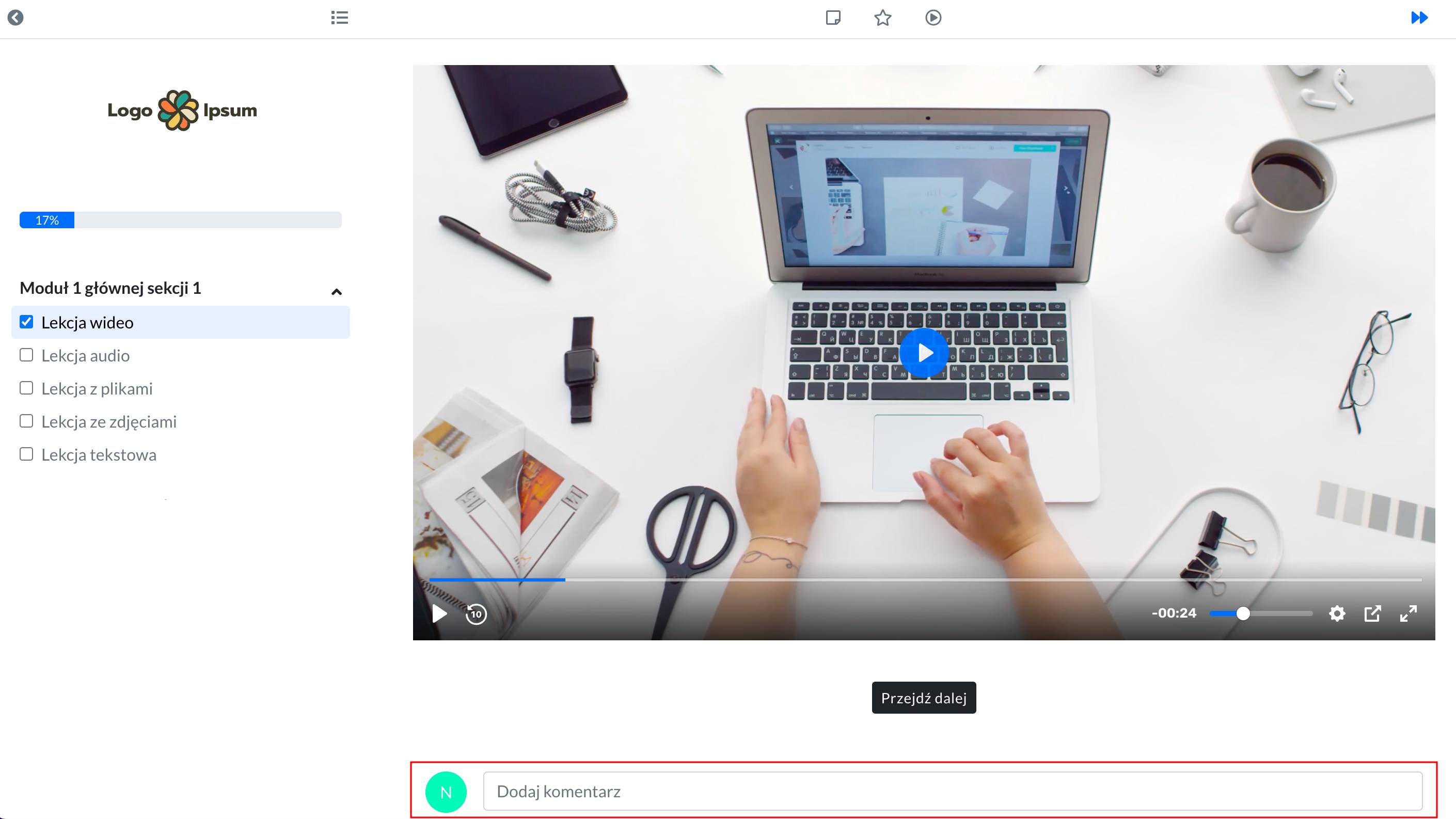Open the video settings gear
The height and width of the screenshot is (819, 1456).
tap(1337, 613)
